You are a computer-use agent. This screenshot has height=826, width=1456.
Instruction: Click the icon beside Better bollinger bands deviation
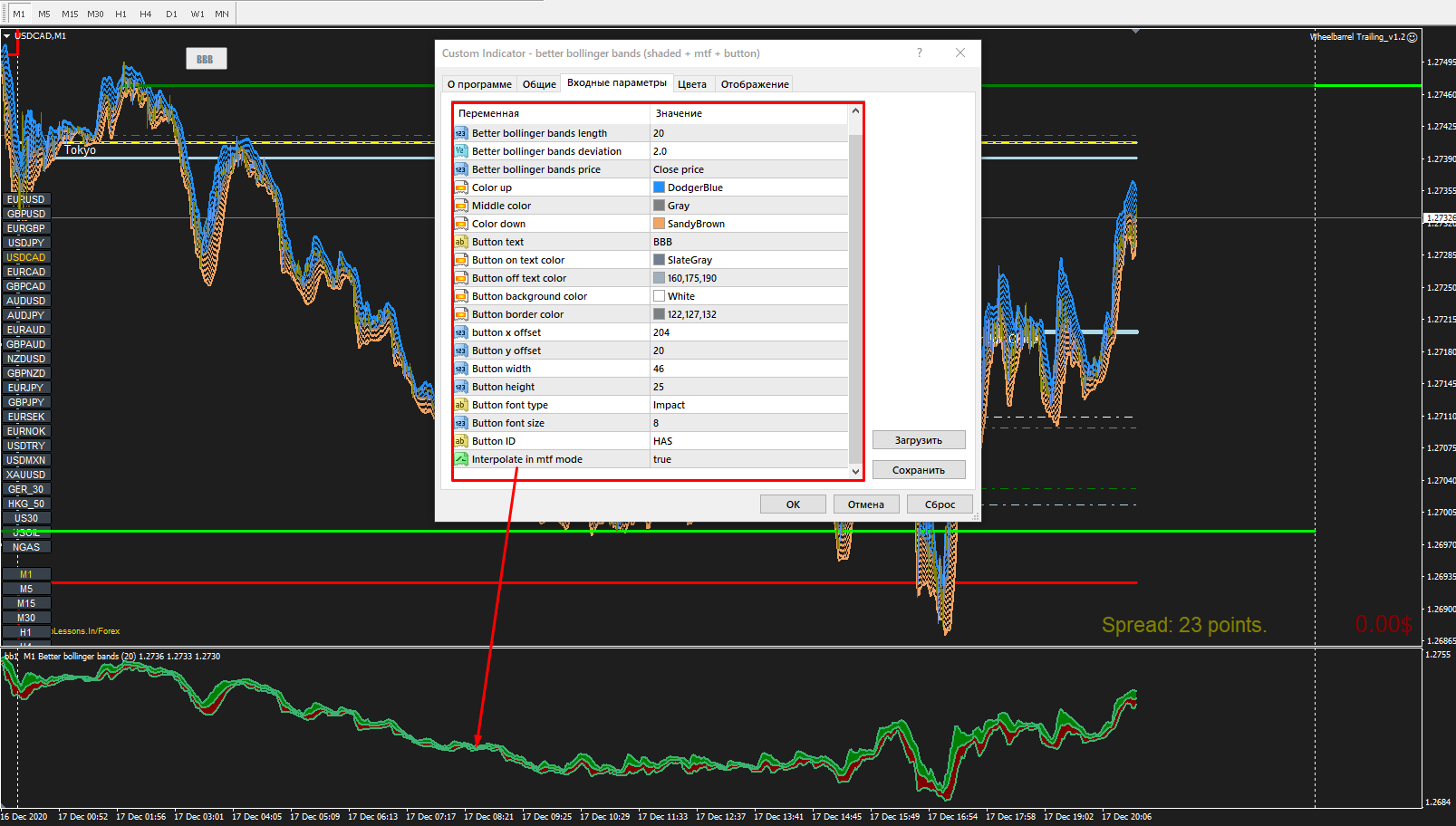click(461, 151)
